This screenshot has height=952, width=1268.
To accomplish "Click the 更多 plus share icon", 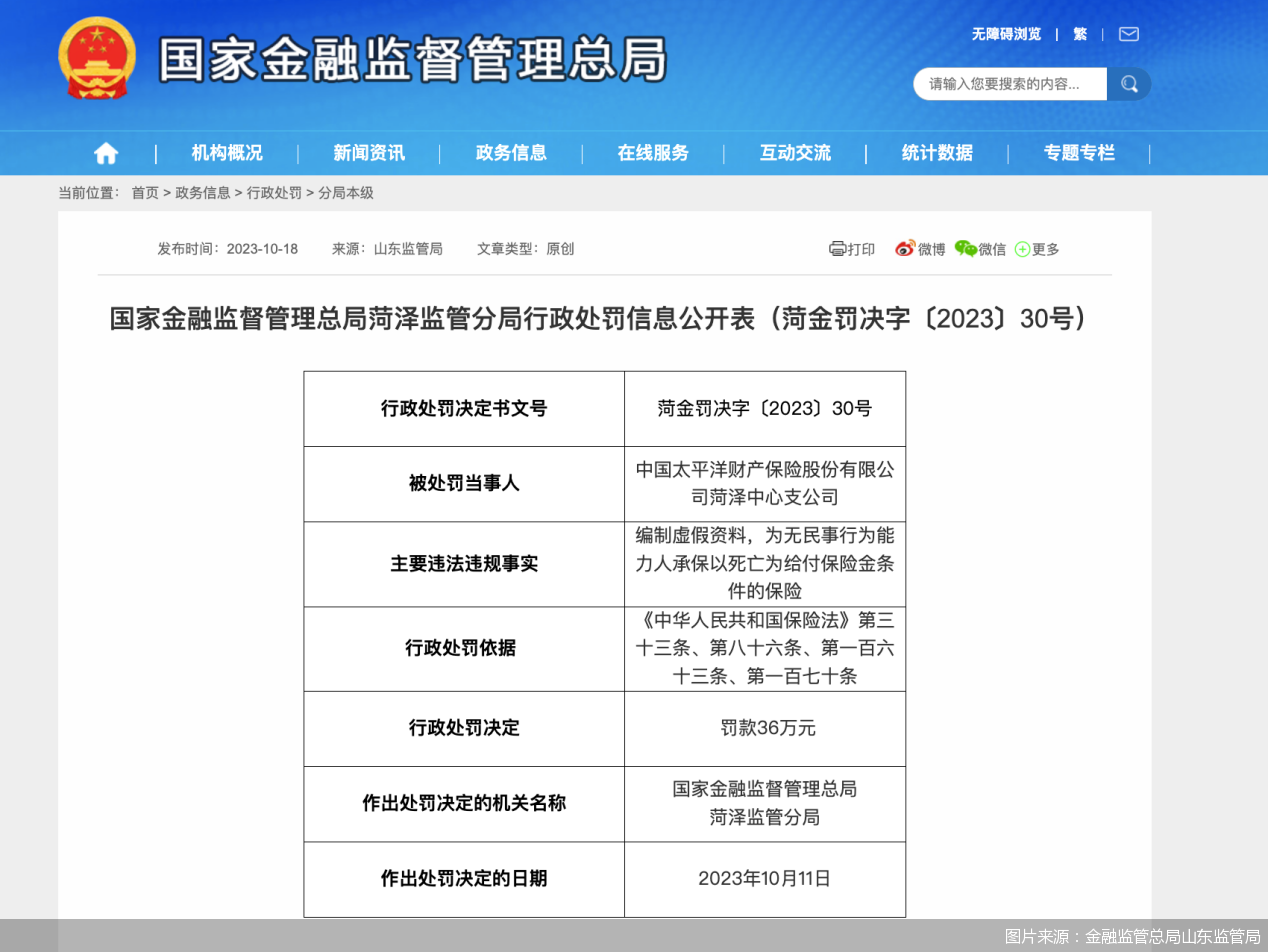I will 1022,249.
